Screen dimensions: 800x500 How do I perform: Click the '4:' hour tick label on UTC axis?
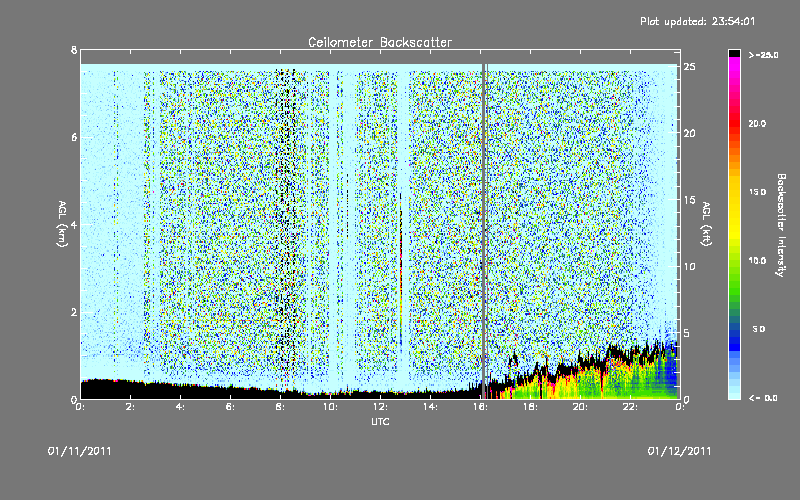181,407
